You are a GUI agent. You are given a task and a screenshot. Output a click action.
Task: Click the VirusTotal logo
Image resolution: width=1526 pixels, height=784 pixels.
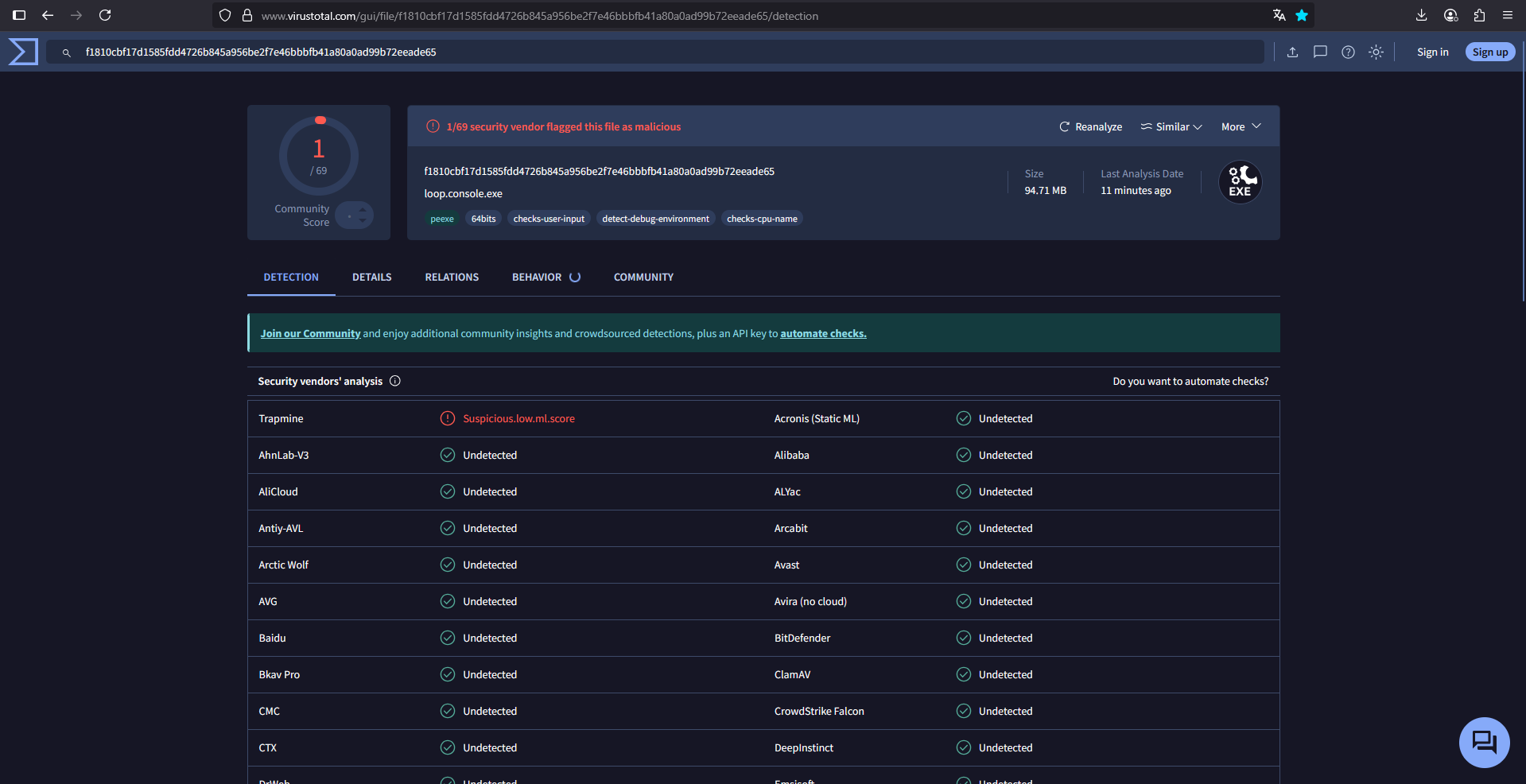click(x=23, y=52)
